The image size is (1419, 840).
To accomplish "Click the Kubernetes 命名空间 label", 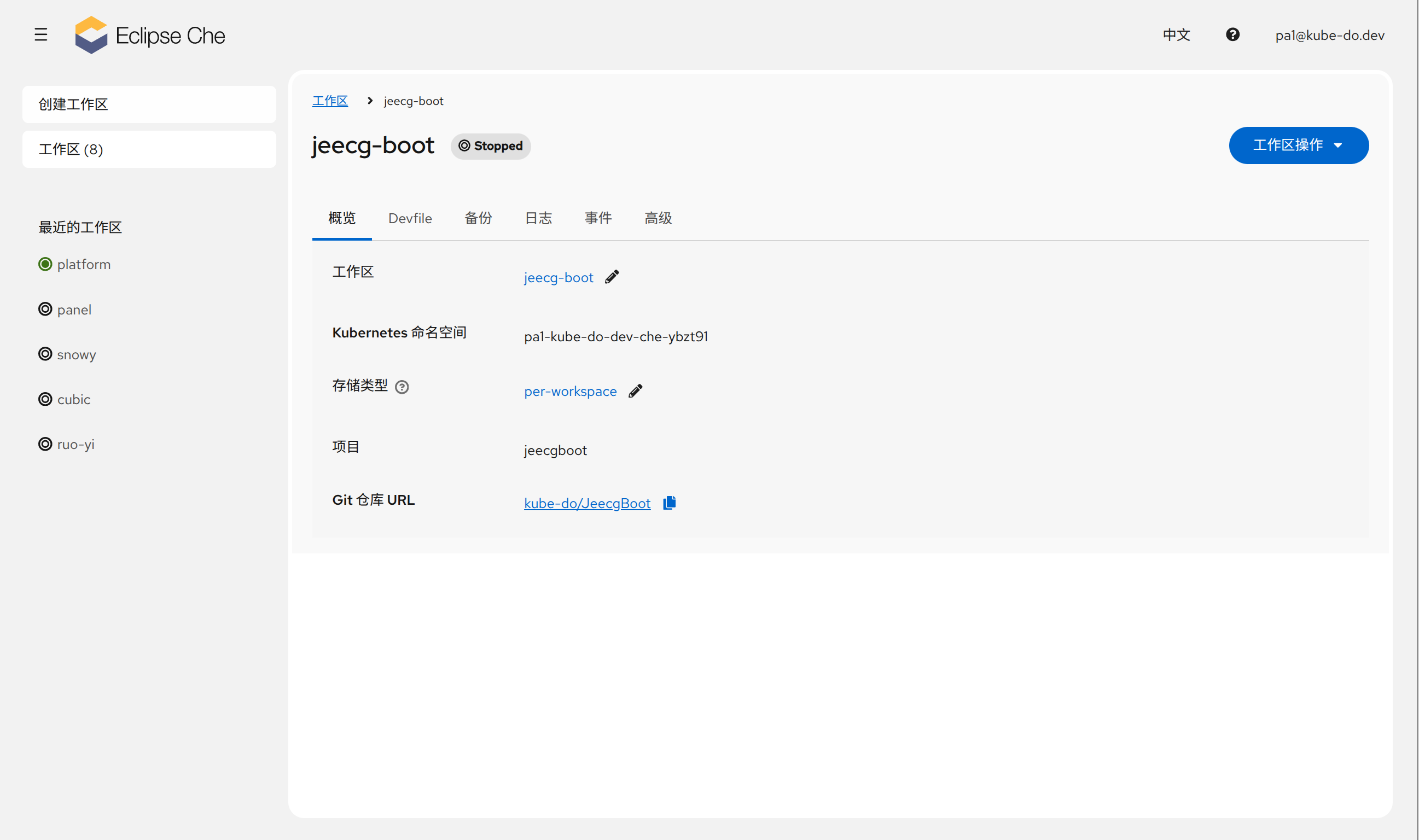I will (400, 333).
